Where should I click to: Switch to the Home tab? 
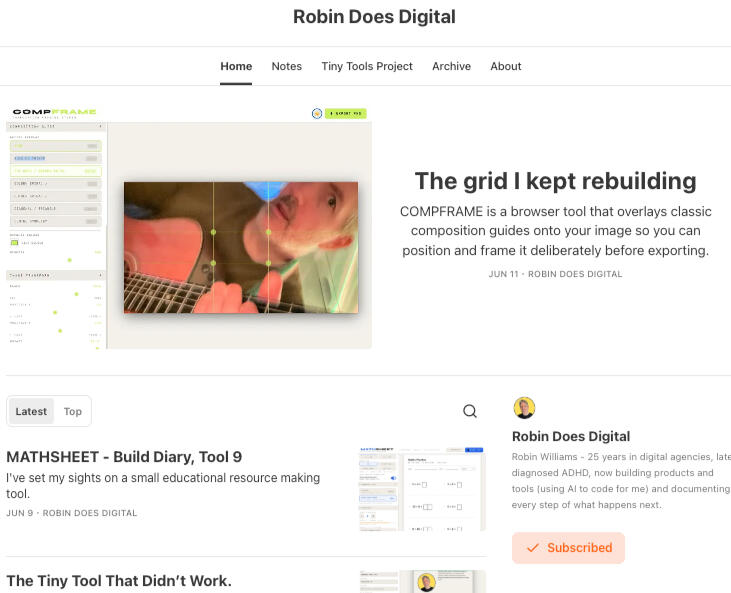pos(236,67)
